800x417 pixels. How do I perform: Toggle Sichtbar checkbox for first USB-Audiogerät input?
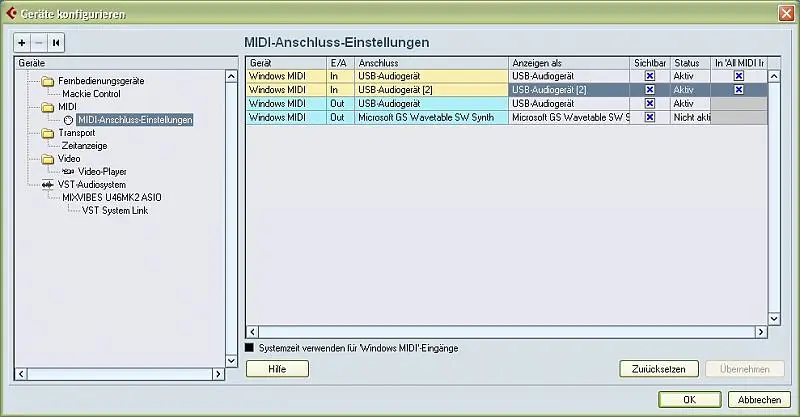tap(649, 76)
